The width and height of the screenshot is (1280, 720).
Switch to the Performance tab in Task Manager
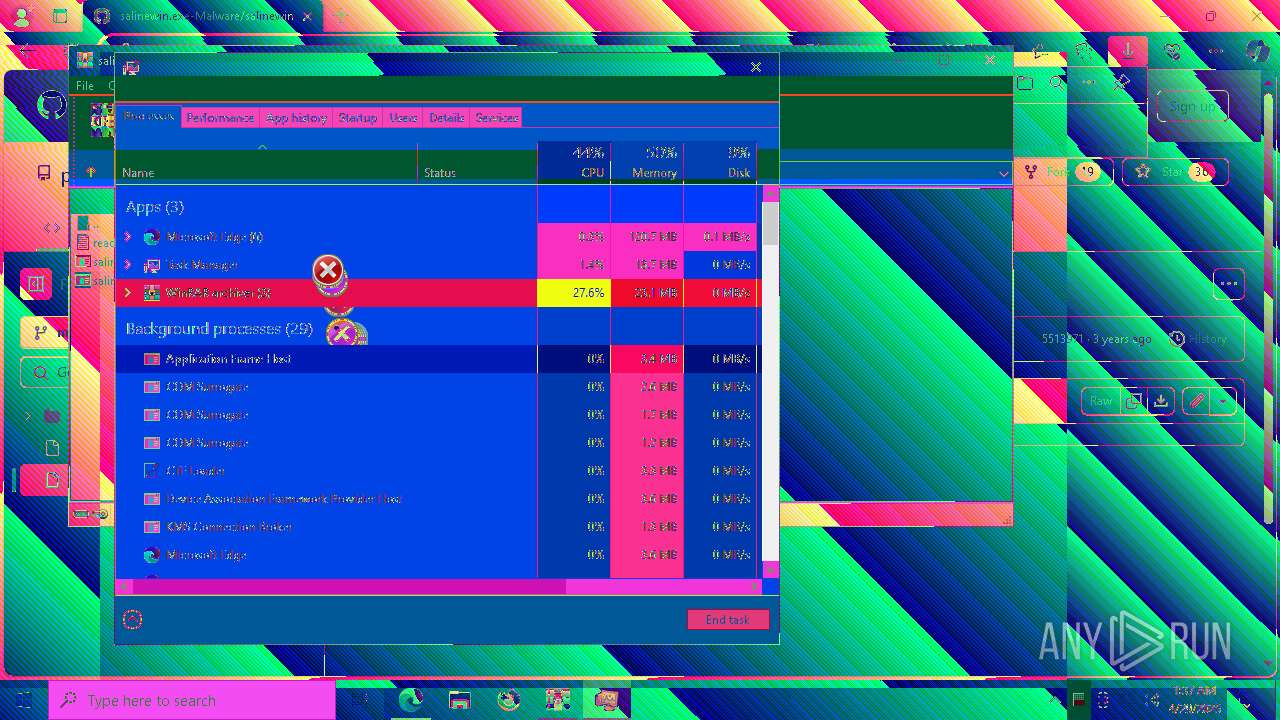[220, 117]
